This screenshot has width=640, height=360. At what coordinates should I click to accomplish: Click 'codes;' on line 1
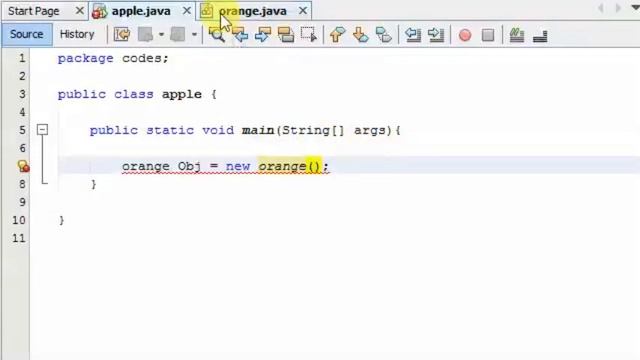tap(145, 58)
